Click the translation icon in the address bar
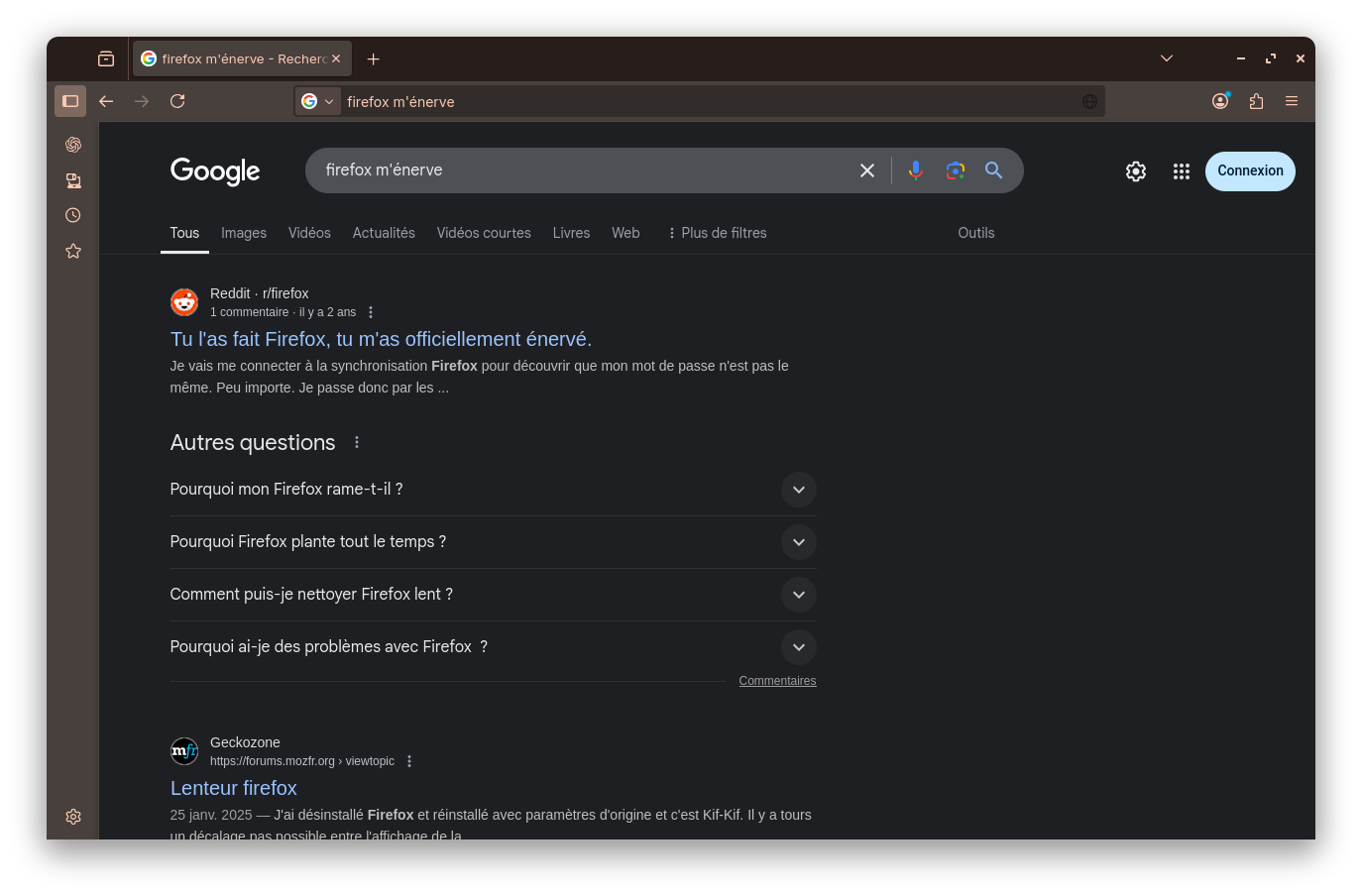Viewport: 1362px width, 896px height. pyautogui.click(x=1089, y=101)
